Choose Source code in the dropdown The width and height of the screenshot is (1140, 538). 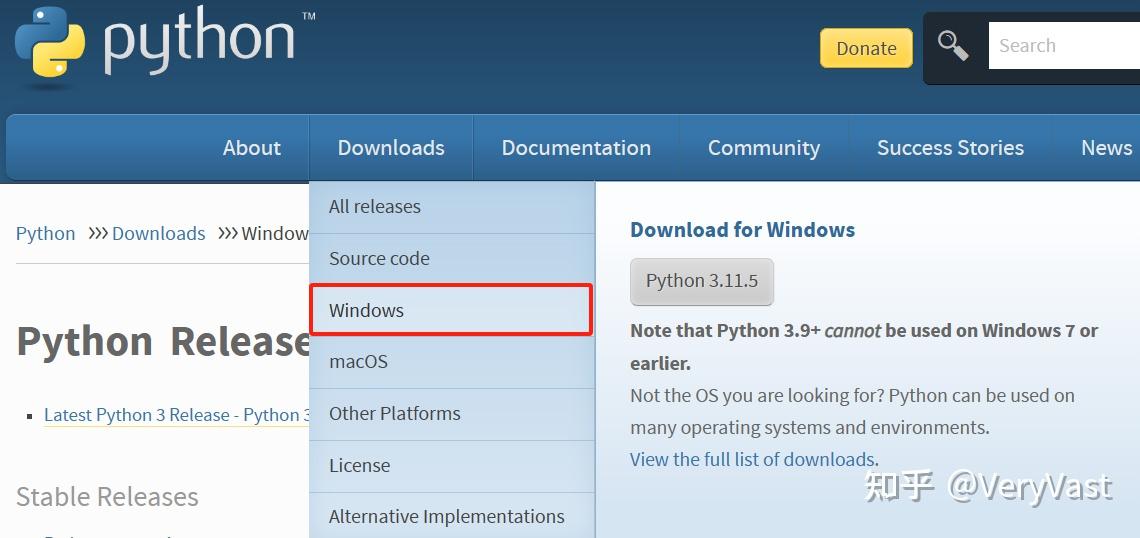[379, 259]
